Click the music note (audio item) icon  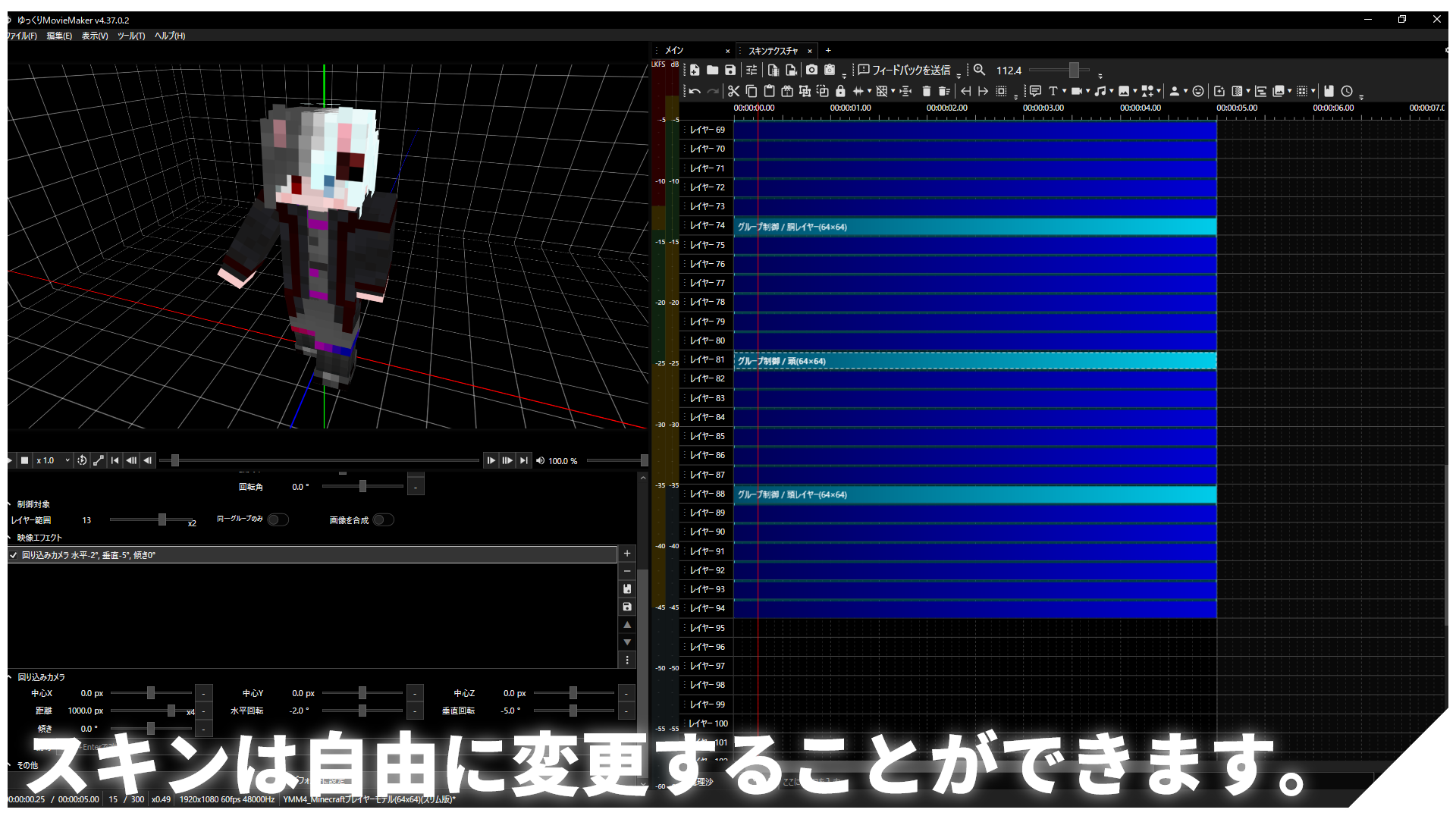pyautogui.click(x=1101, y=91)
